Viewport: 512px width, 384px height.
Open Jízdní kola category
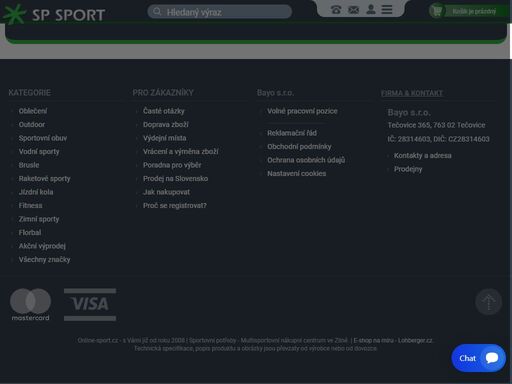coord(36,192)
